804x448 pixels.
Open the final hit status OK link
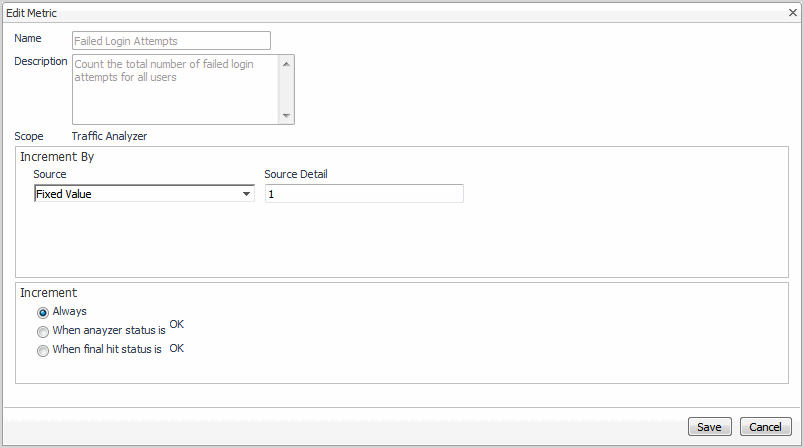[177, 349]
